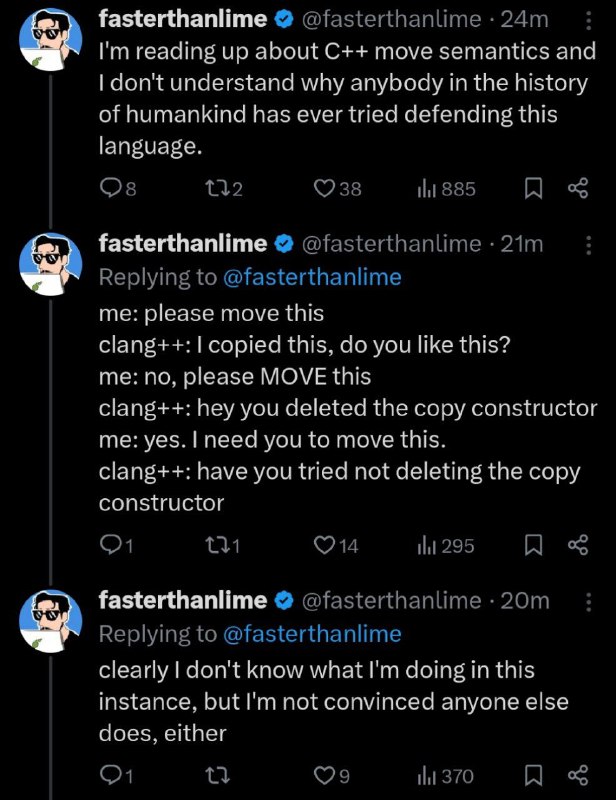
Task: Open replies on the C++ move semantics tweet
Action: pos(118,189)
